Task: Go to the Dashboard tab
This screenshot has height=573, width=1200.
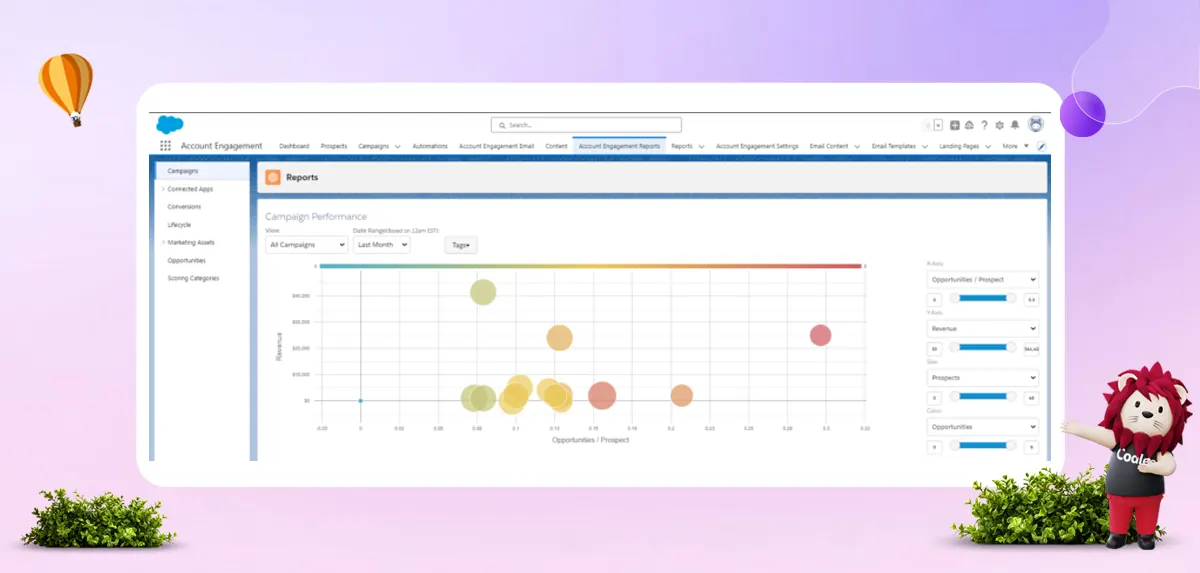Action: (294, 146)
